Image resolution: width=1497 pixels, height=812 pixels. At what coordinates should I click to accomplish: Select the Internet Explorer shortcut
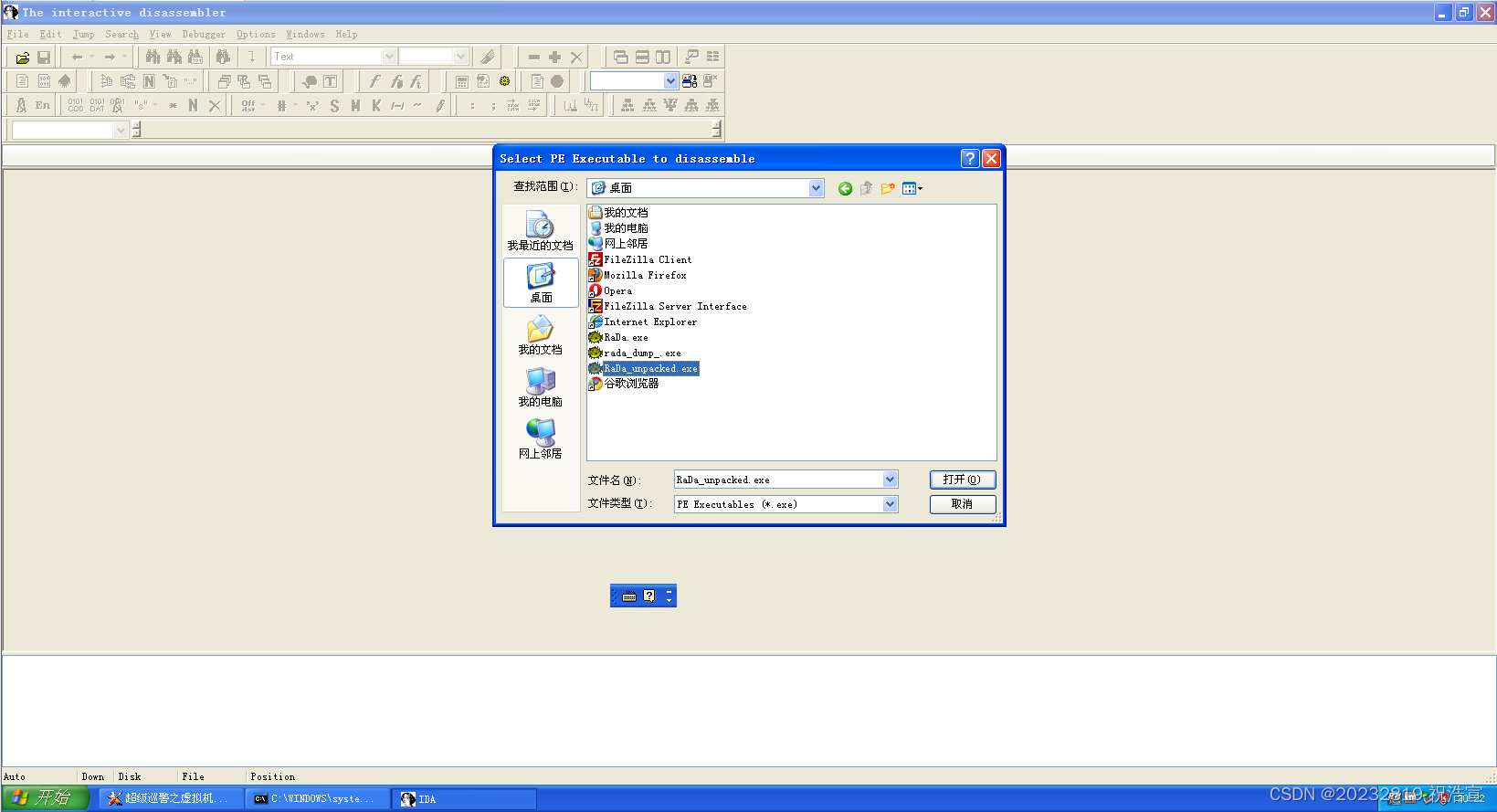point(643,322)
